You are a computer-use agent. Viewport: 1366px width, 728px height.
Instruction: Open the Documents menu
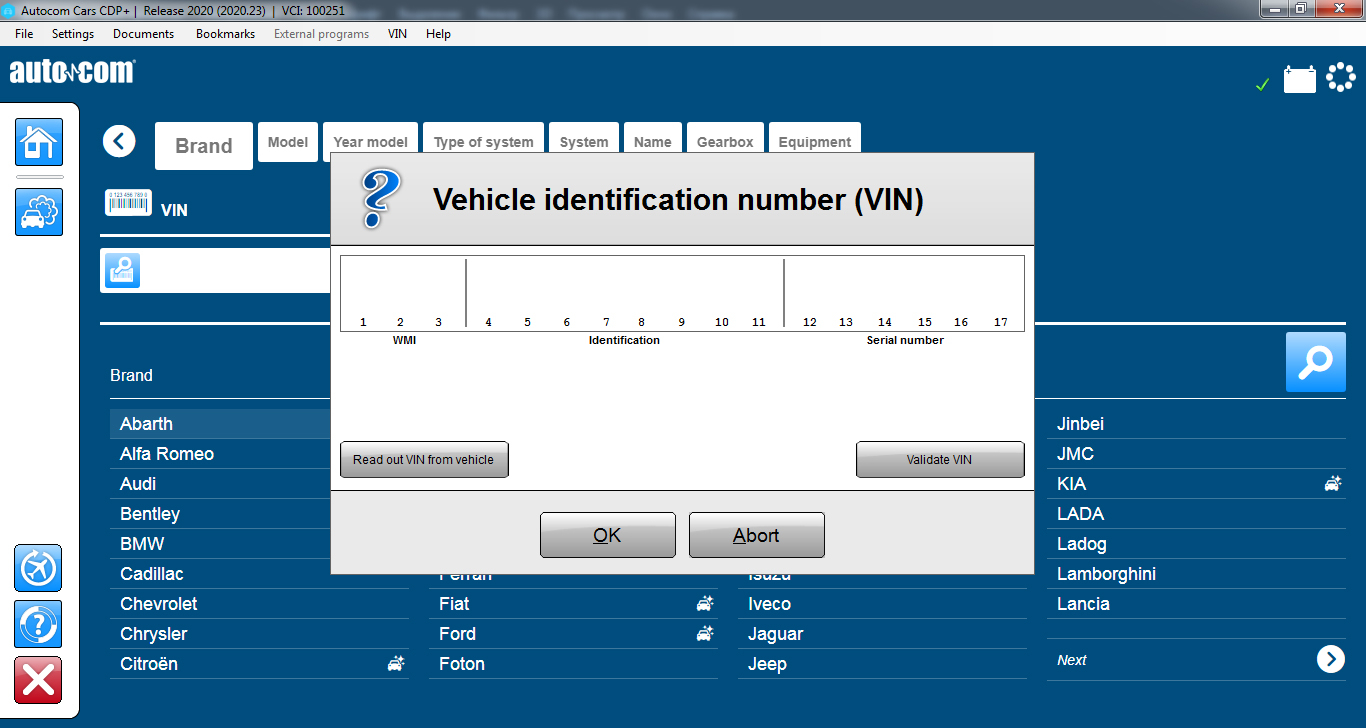tap(144, 34)
